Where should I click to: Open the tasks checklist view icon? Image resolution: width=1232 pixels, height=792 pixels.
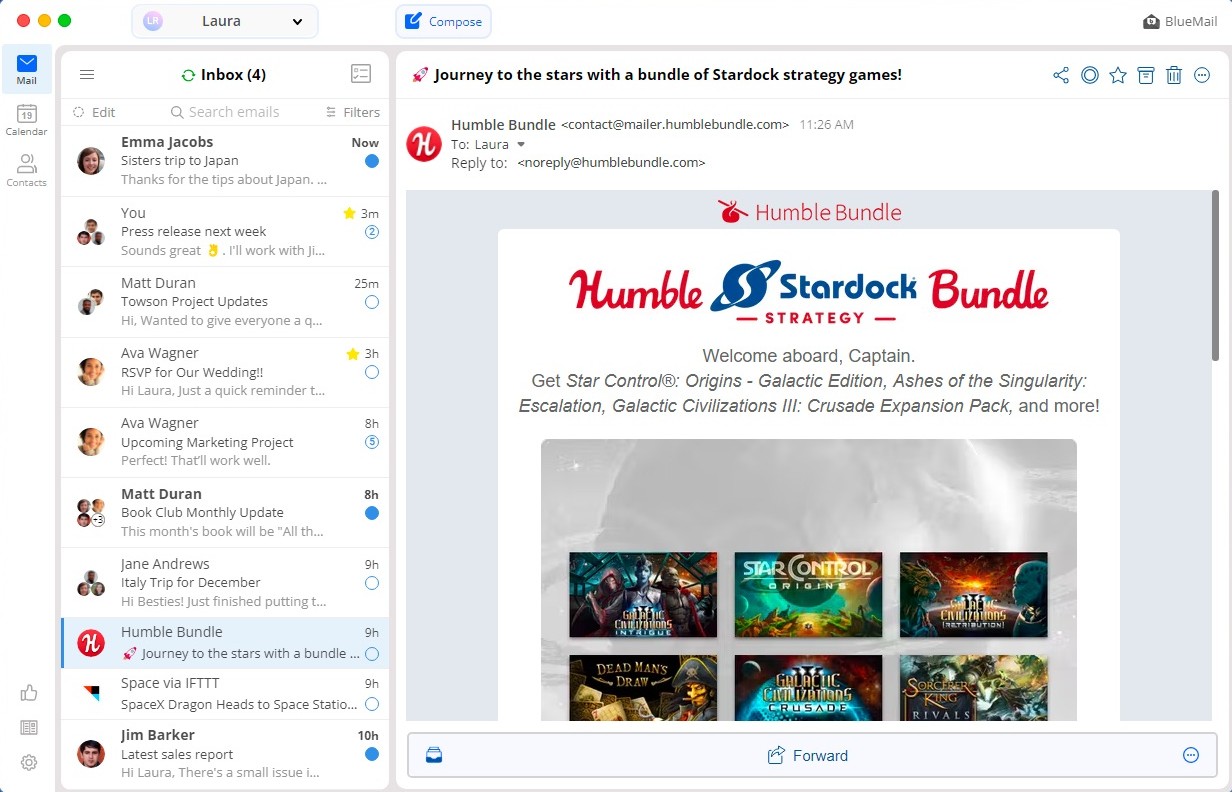point(361,74)
